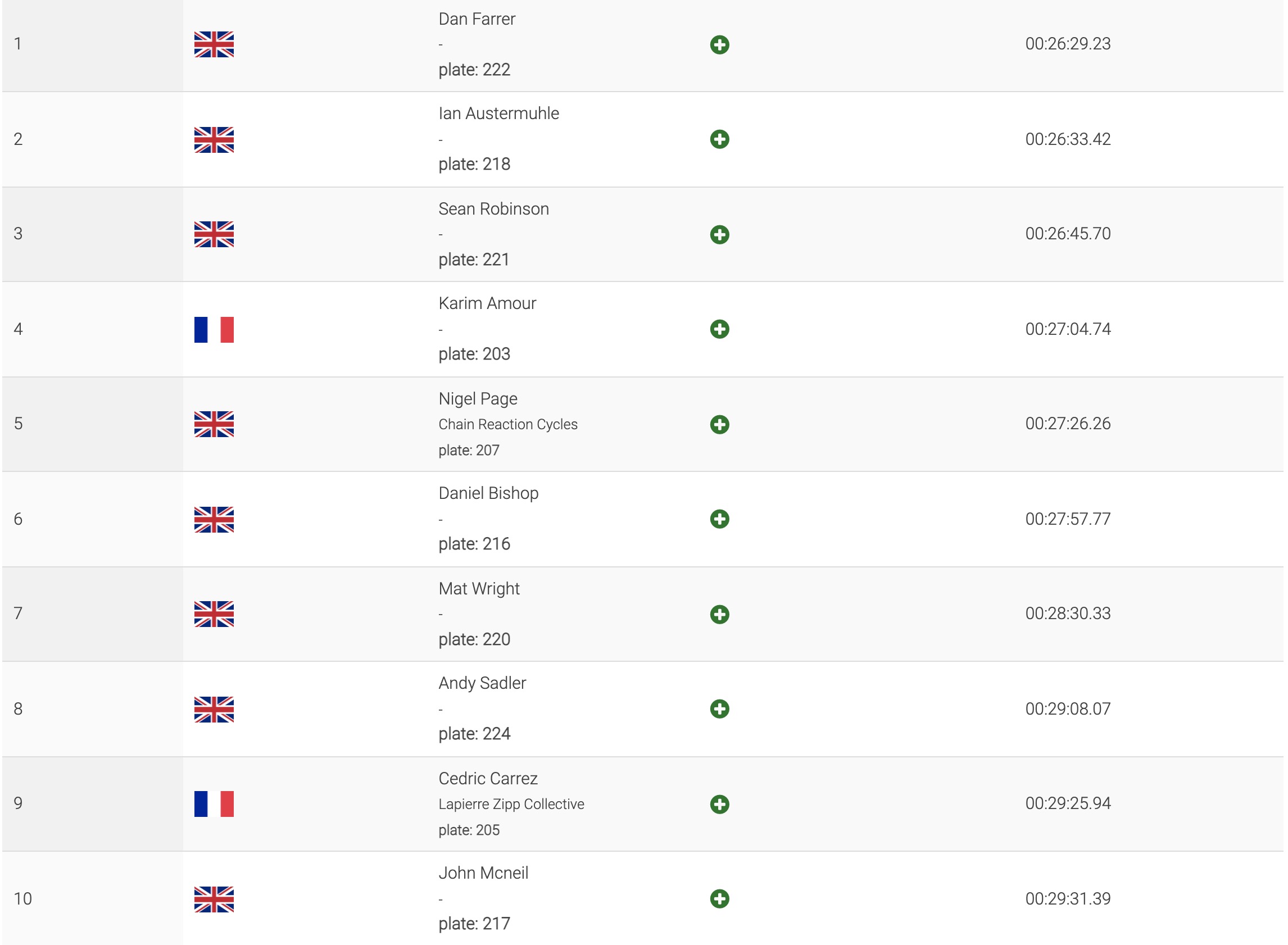Click the UK flag beside Dan Farrer

[214, 44]
